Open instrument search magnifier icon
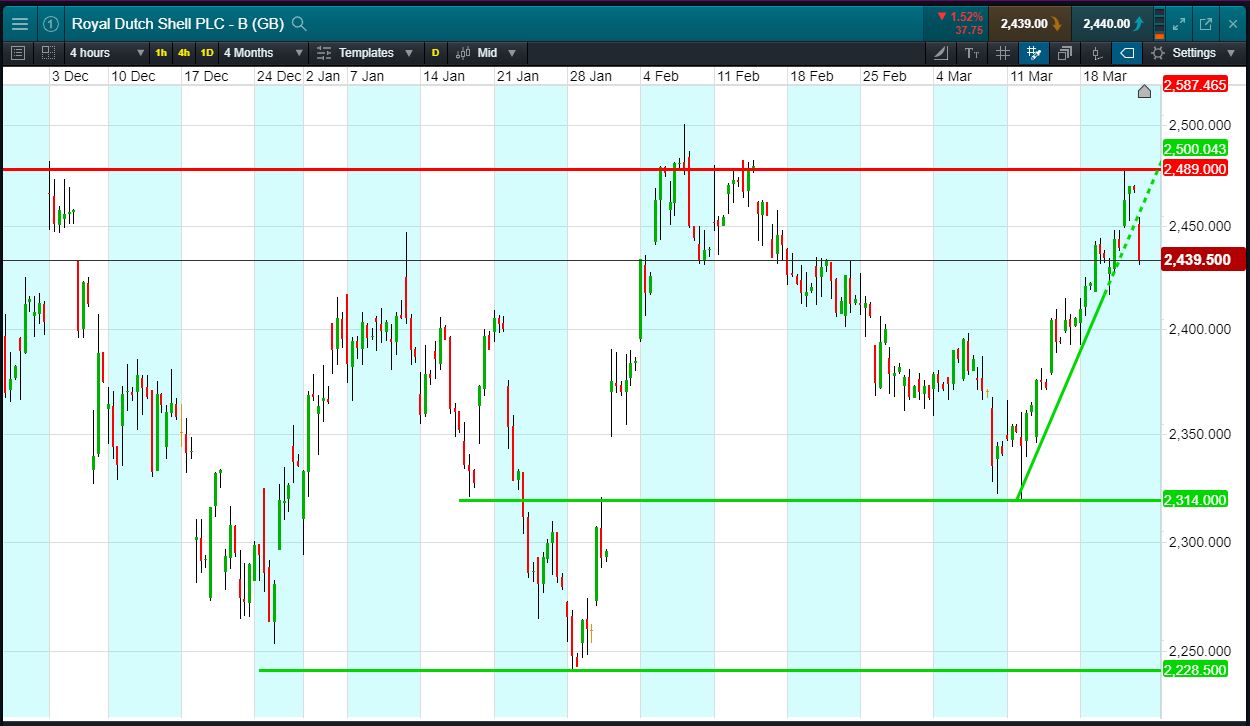 300,23
